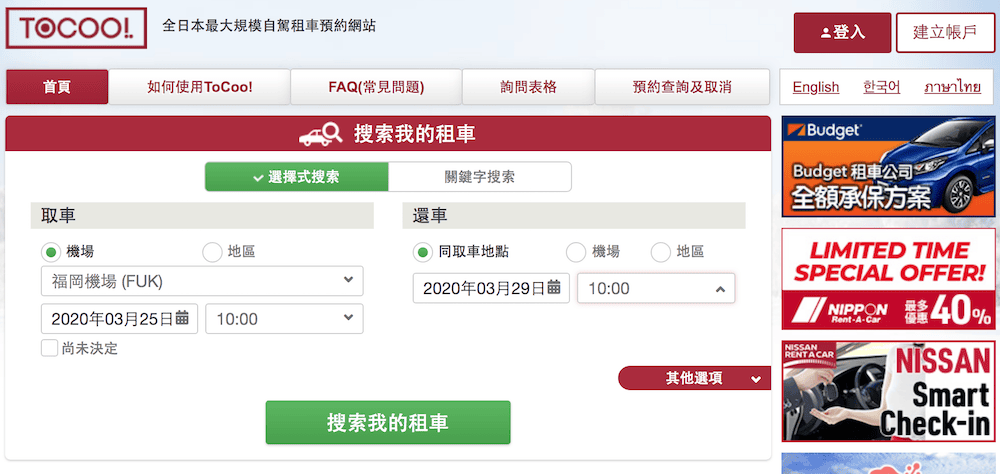The height and width of the screenshot is (474, 1000).
Task: Click the ToCoo! logo
Action: pyautogui.click(x=76, y=29)
